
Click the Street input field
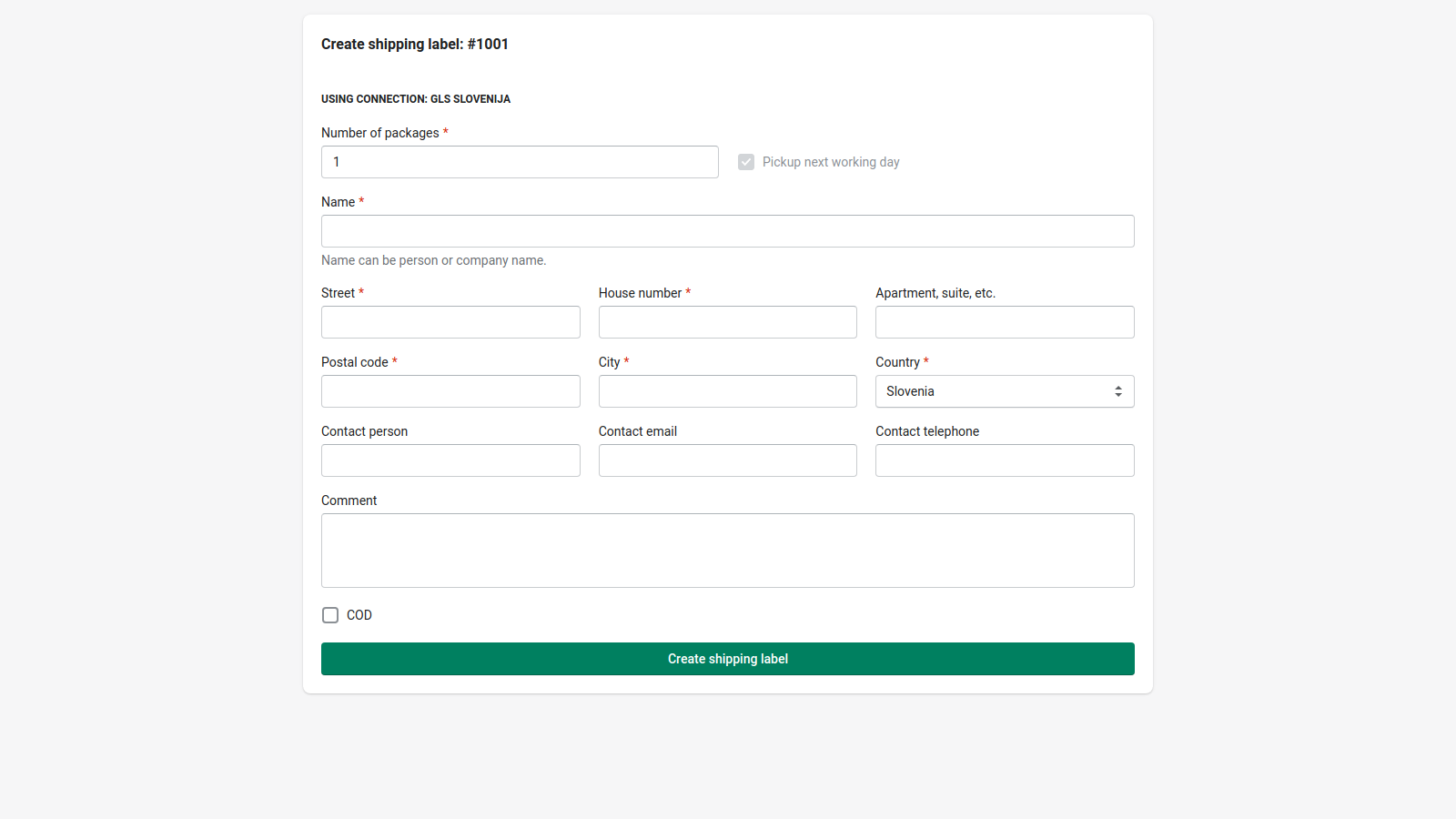click(x=450, y=322)
